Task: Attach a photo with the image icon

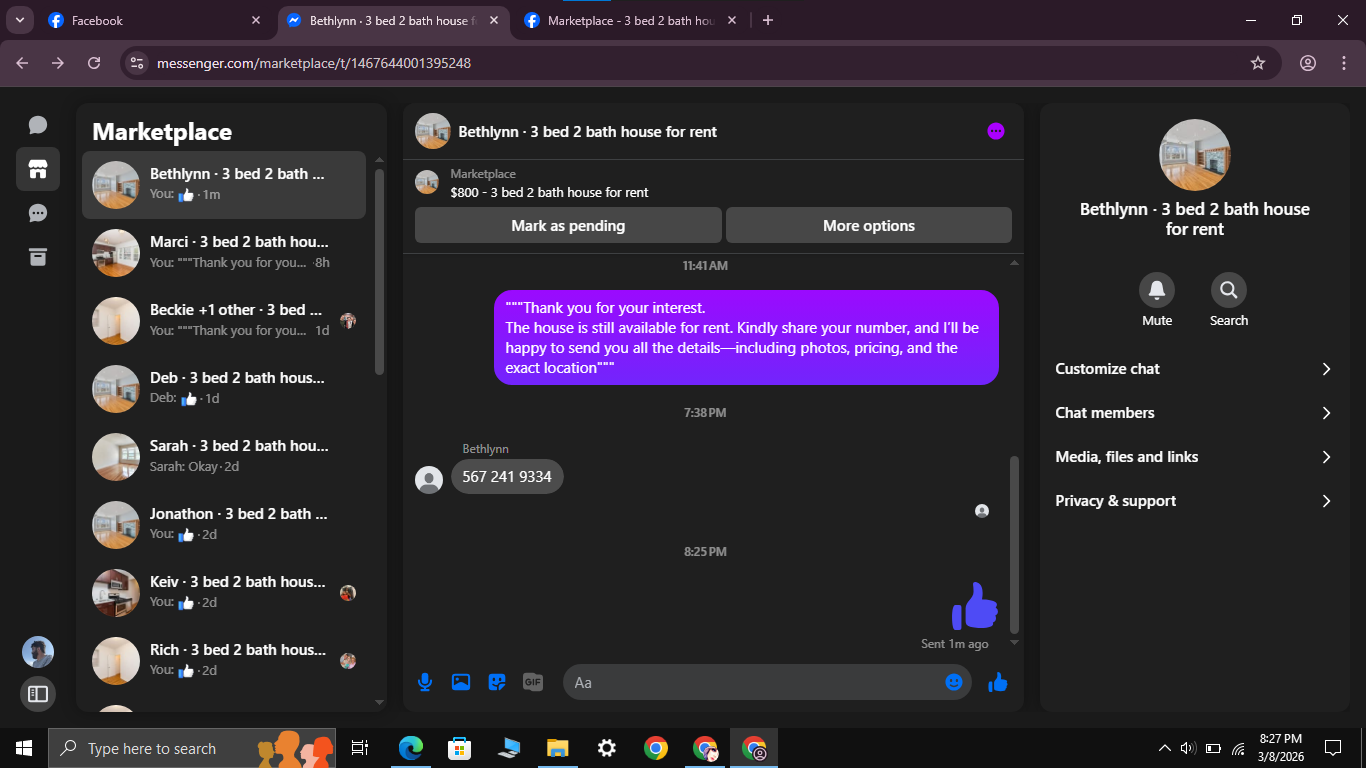Action: (x=461, y=682)
